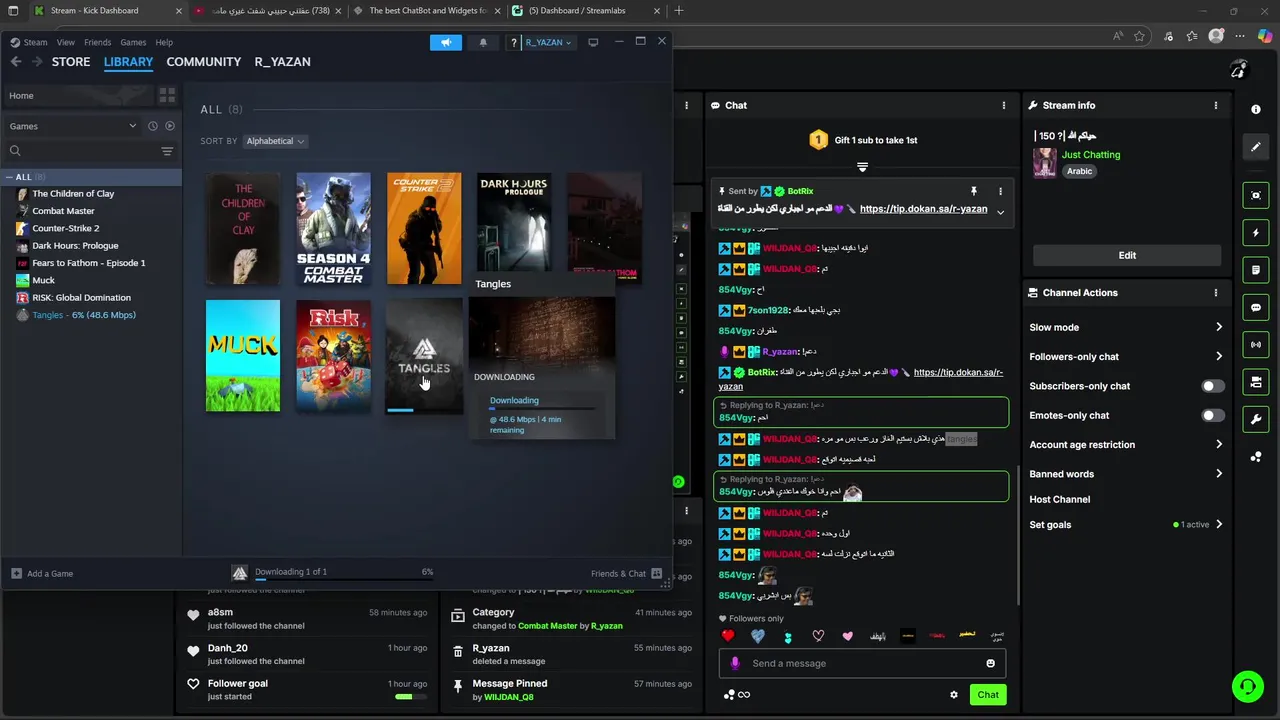Toggle collections grid view beside Home
Viewport: 1280px width, 720px height.
click(x=167, y=95)
